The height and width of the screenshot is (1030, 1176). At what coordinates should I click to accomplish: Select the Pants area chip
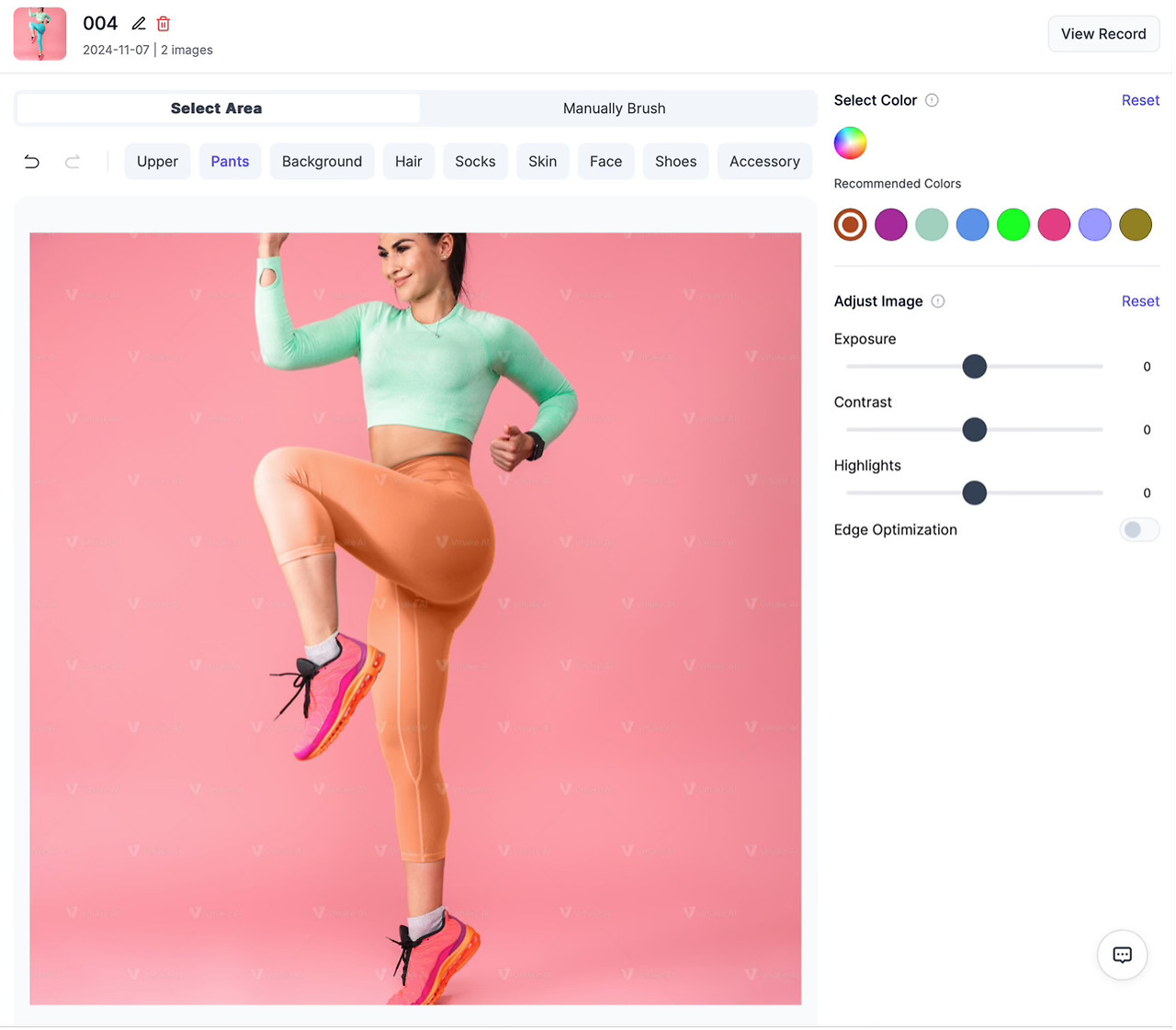[230, 162]
